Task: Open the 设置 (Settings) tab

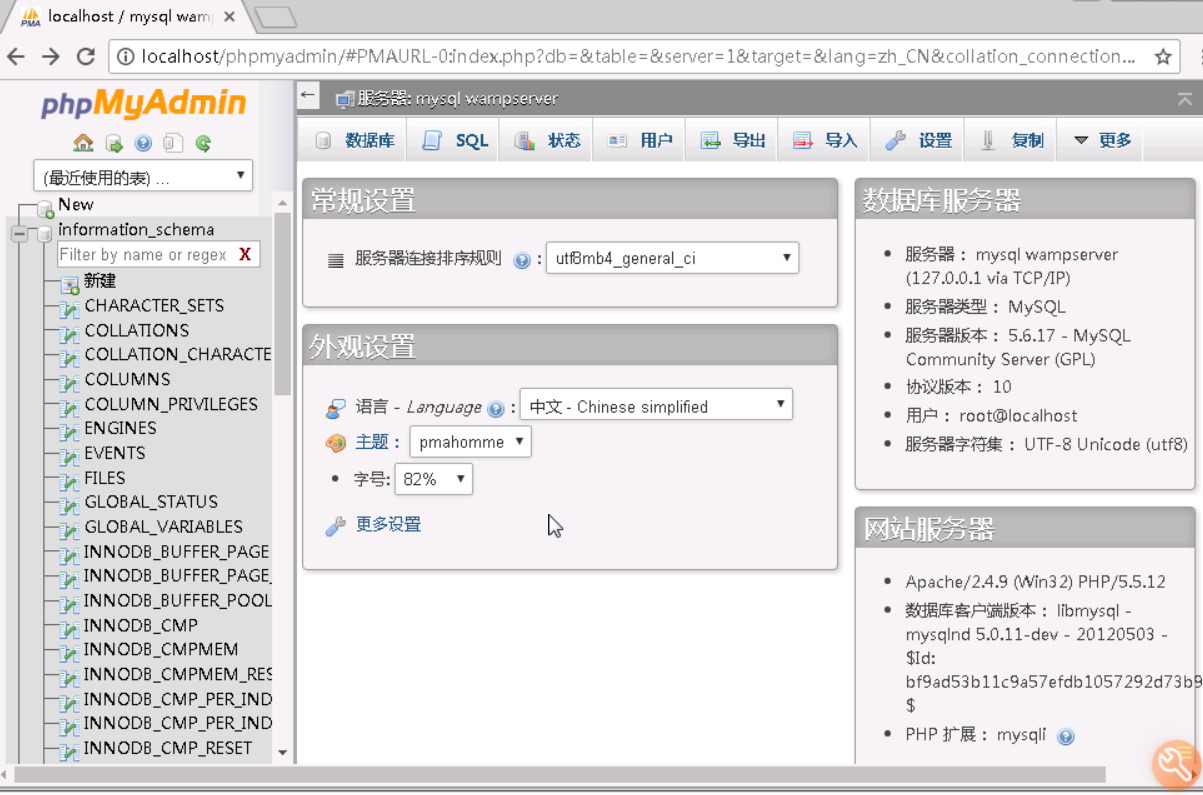Action: coord(918,141)
